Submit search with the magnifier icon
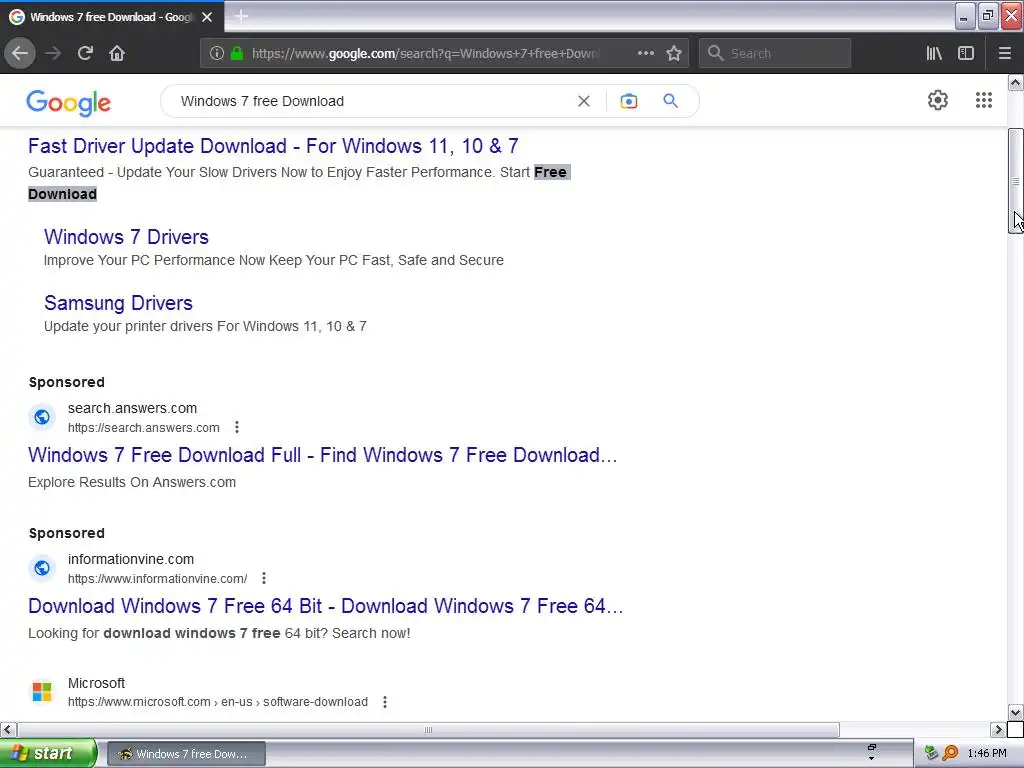1024x768 pixels. (671, 101)
